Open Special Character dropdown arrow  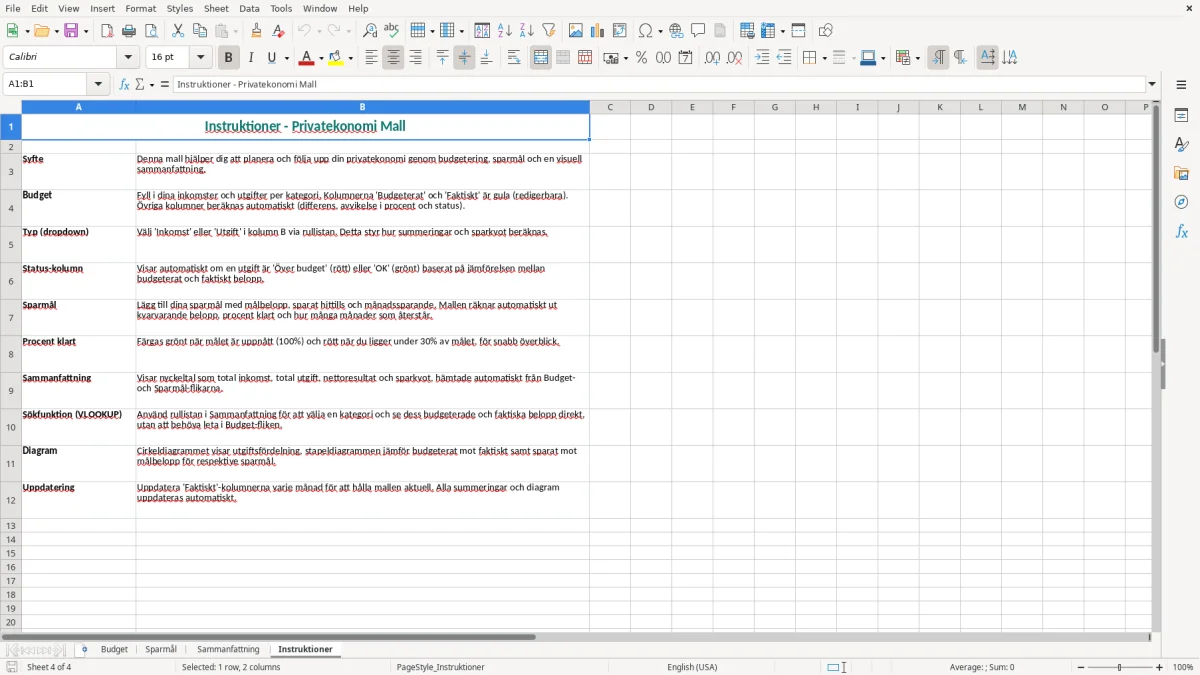coord(660,31)
